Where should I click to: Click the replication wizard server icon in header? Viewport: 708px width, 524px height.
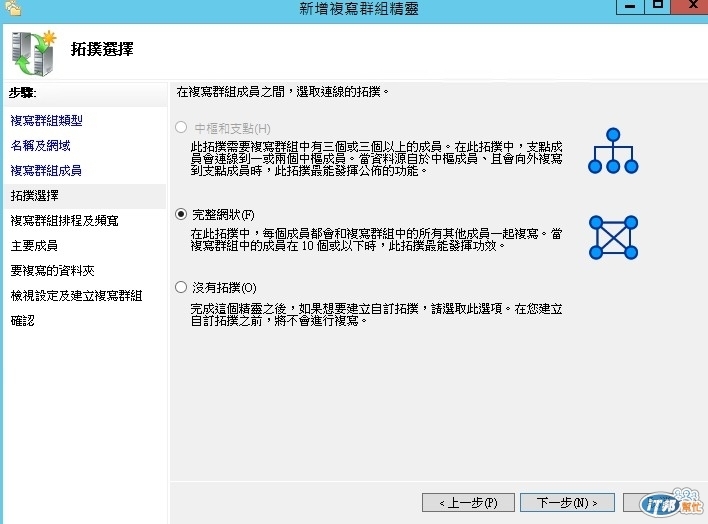point(34,53)
